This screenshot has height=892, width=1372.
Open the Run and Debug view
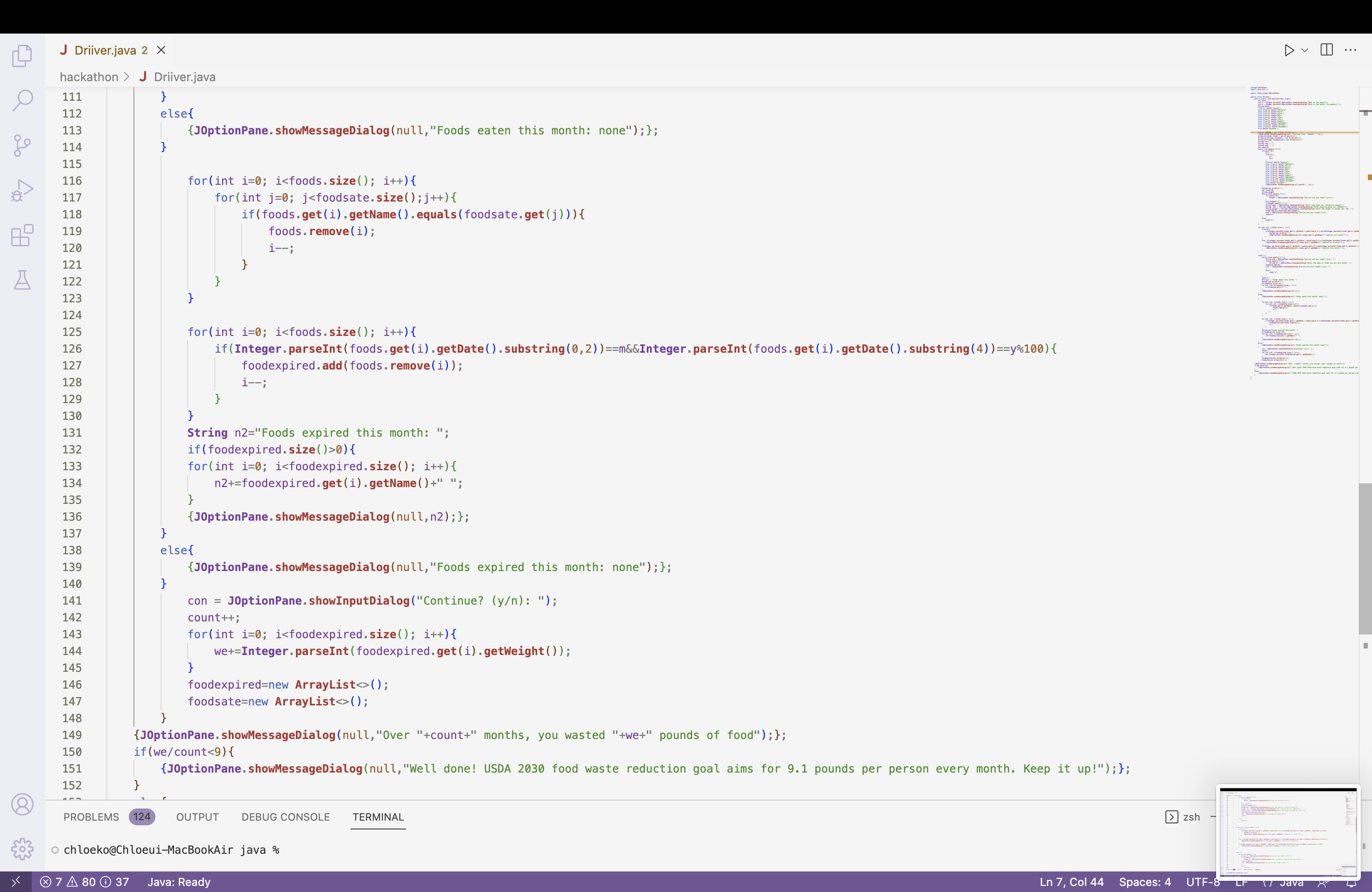coord(22,190)
